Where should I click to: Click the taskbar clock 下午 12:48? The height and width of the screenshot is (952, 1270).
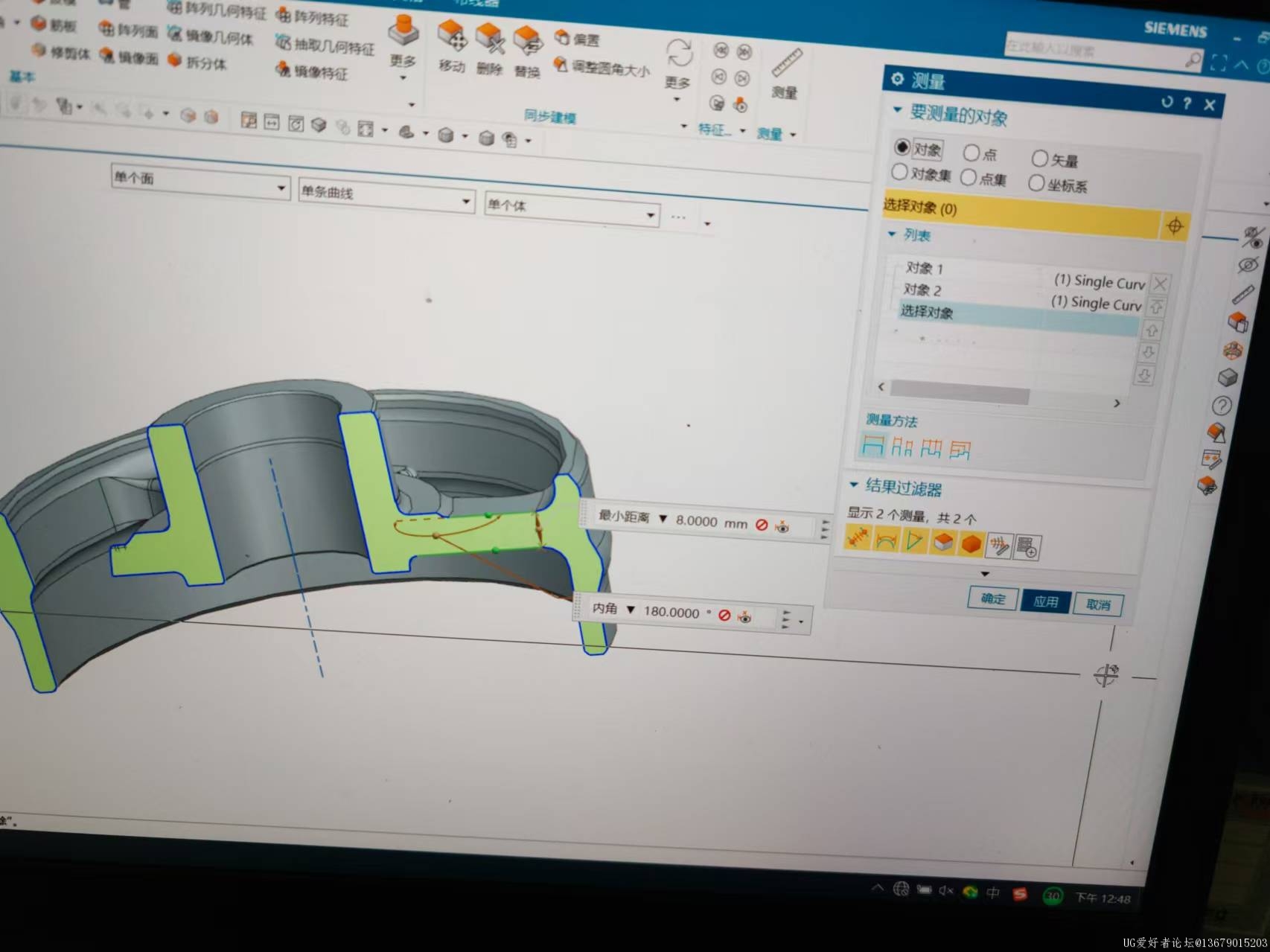tap(1103, 899)
